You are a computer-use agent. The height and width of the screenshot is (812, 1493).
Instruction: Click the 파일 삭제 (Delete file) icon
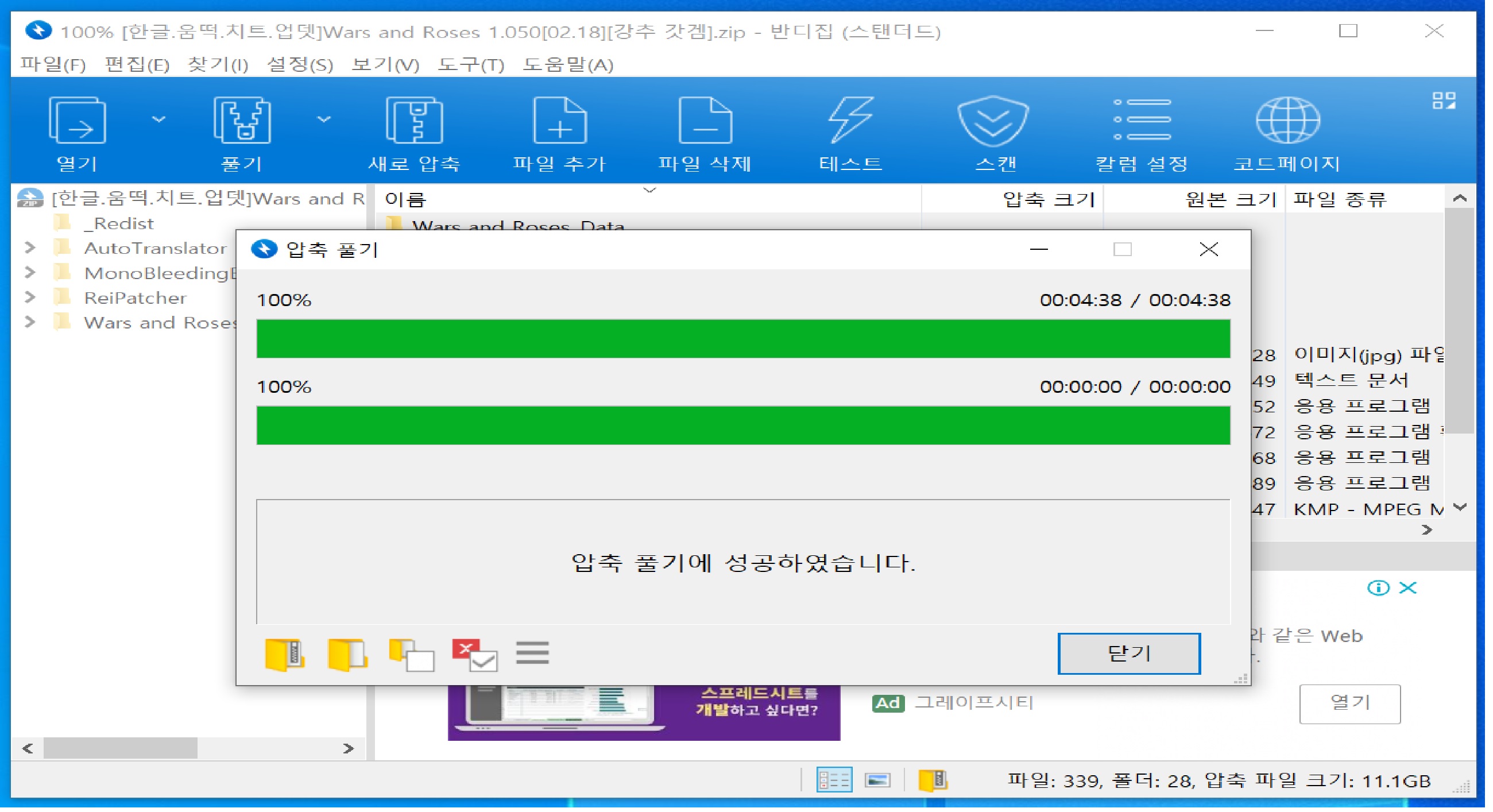click(x=705, y=120)
